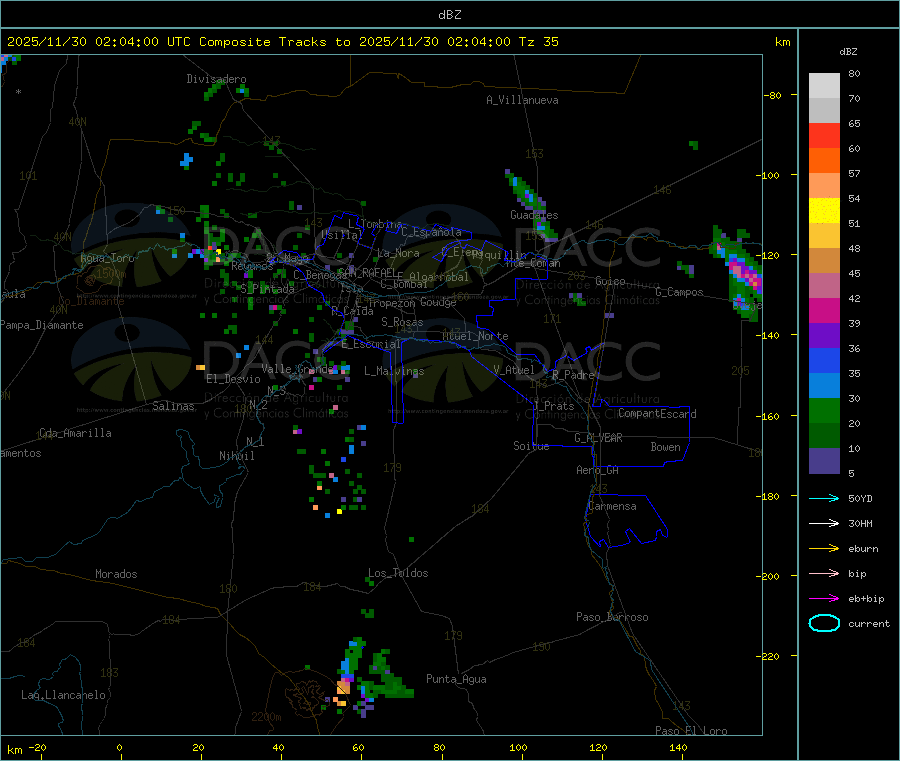
Task: Click the 'Valle_Grande' map label
Action: [298, 368]
